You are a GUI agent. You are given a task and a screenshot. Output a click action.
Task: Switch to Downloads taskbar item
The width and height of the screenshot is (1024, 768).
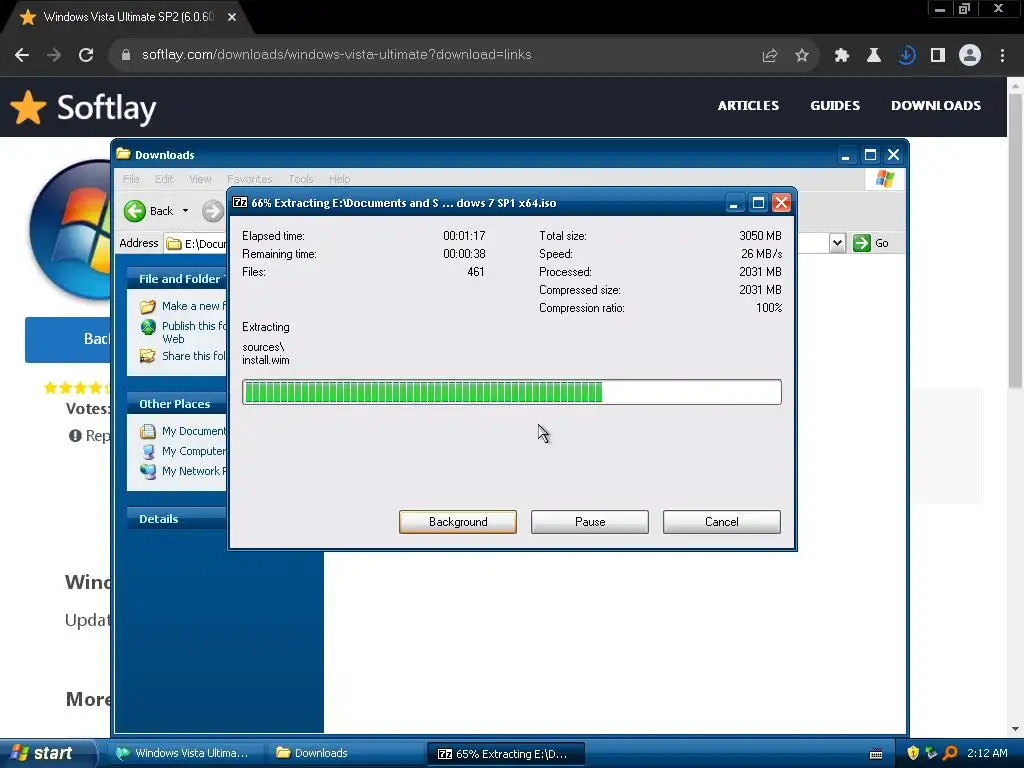point(344,753)
